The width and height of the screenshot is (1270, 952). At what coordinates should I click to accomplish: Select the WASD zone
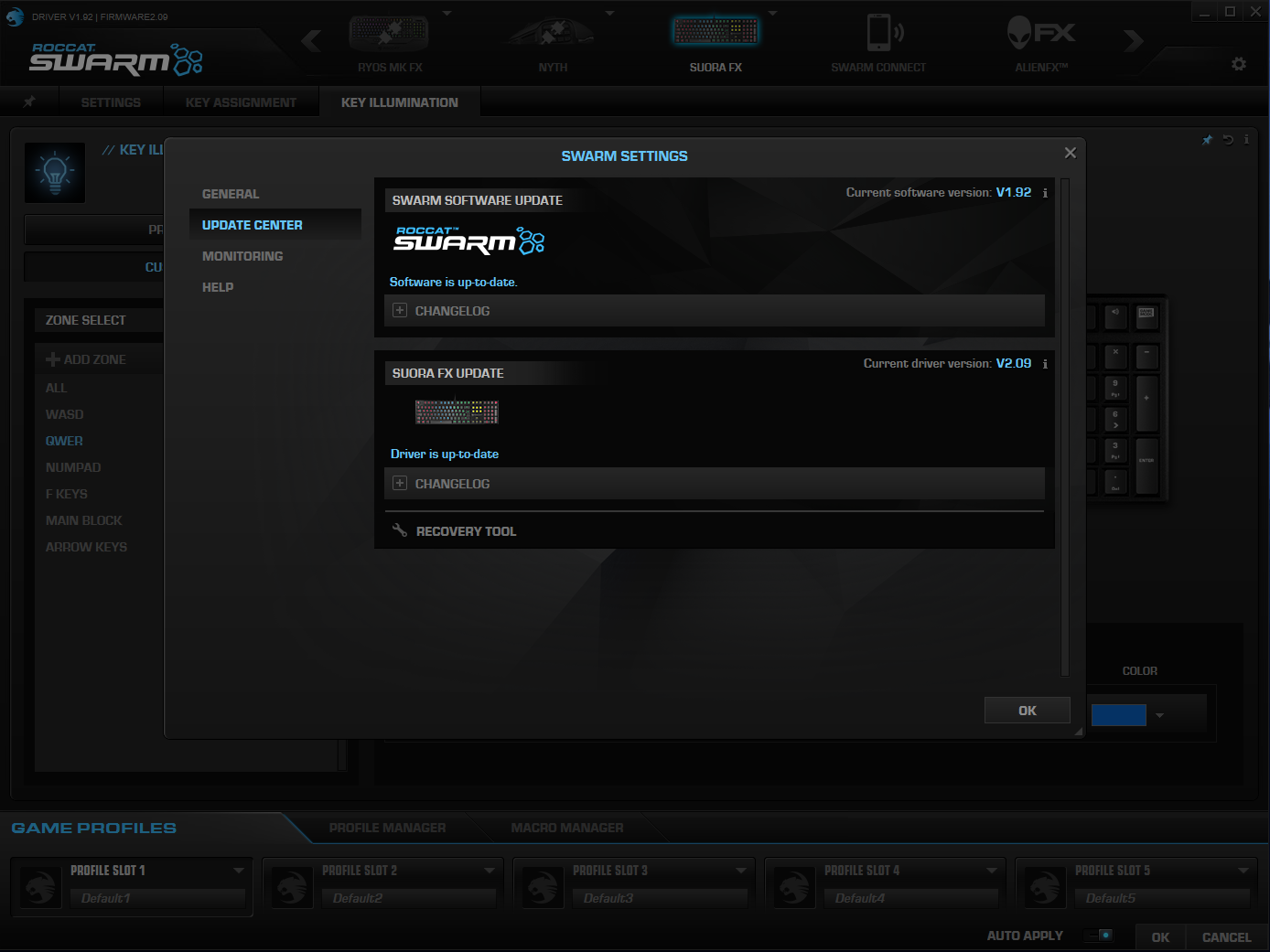(x=64, y=414)
